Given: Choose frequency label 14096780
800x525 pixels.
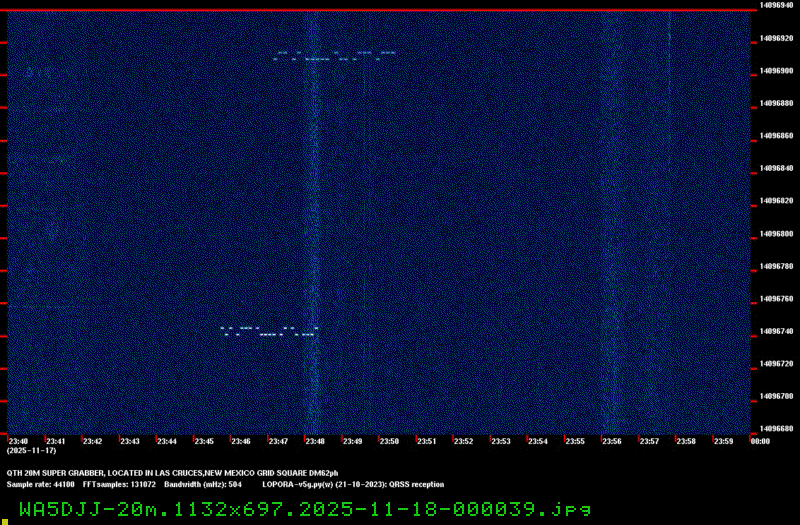Looking at the screenshot, I should pyautogui.click(x=777, y=266).
